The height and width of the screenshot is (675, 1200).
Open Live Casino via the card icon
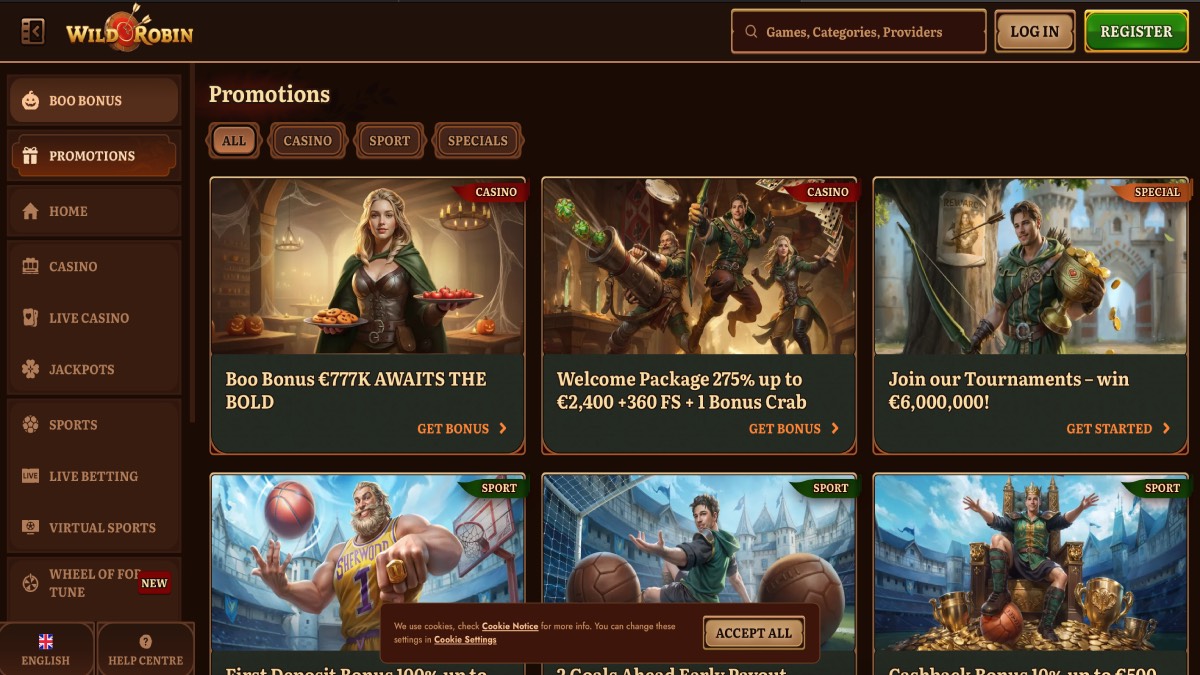click(x=30, y=318)
